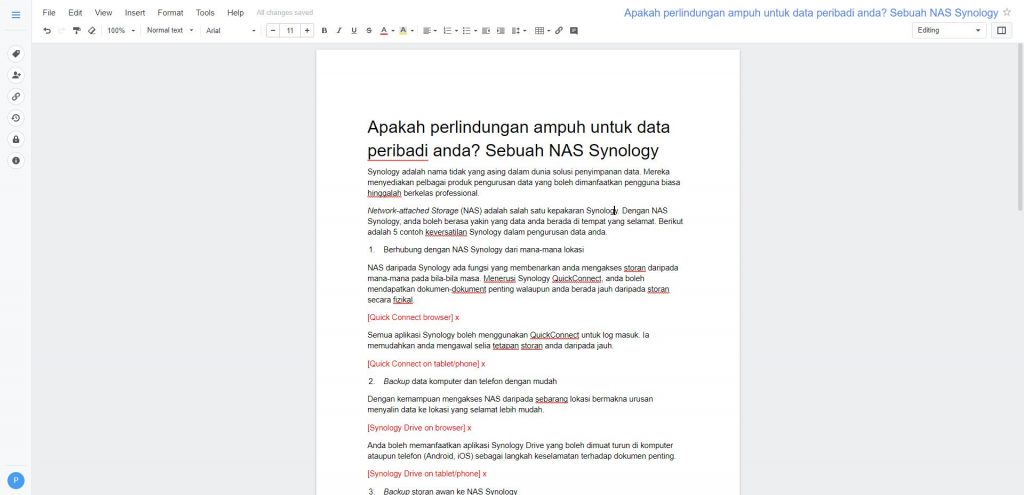Click the '[Quick Connect on tablet/phone] x' placeholder
Screen dimensions: 1024x495
(x=426, y=364)
